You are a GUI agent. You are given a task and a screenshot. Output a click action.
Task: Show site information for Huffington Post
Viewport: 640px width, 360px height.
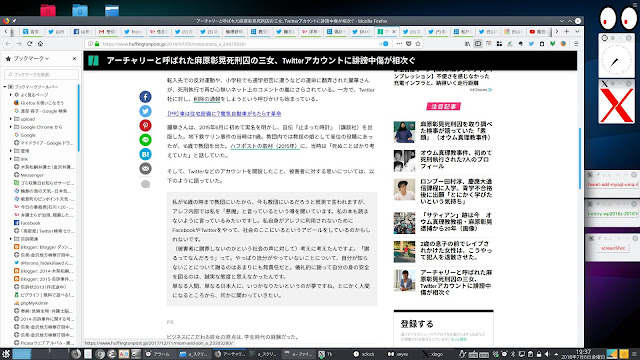(x=90, y=44)
